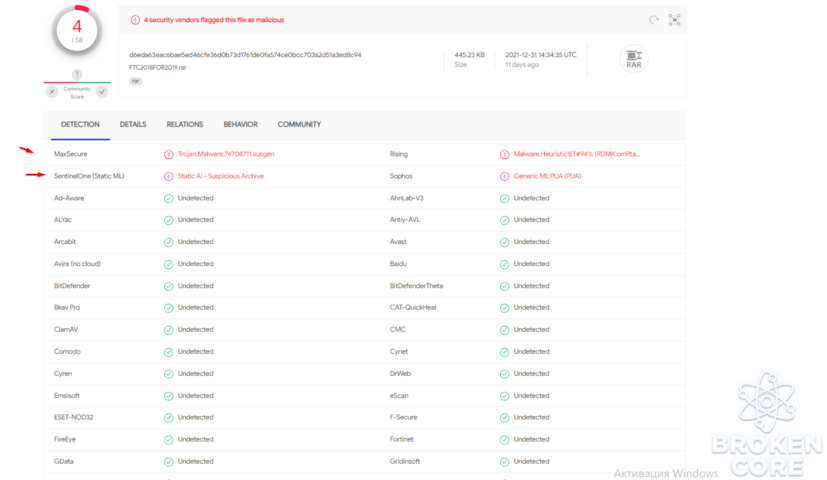Image resolution: width=827 pixels, height=480 pixels.
Task: Click the FireEye vendor name
Action: pyautogui.click(x=65, y=439)
